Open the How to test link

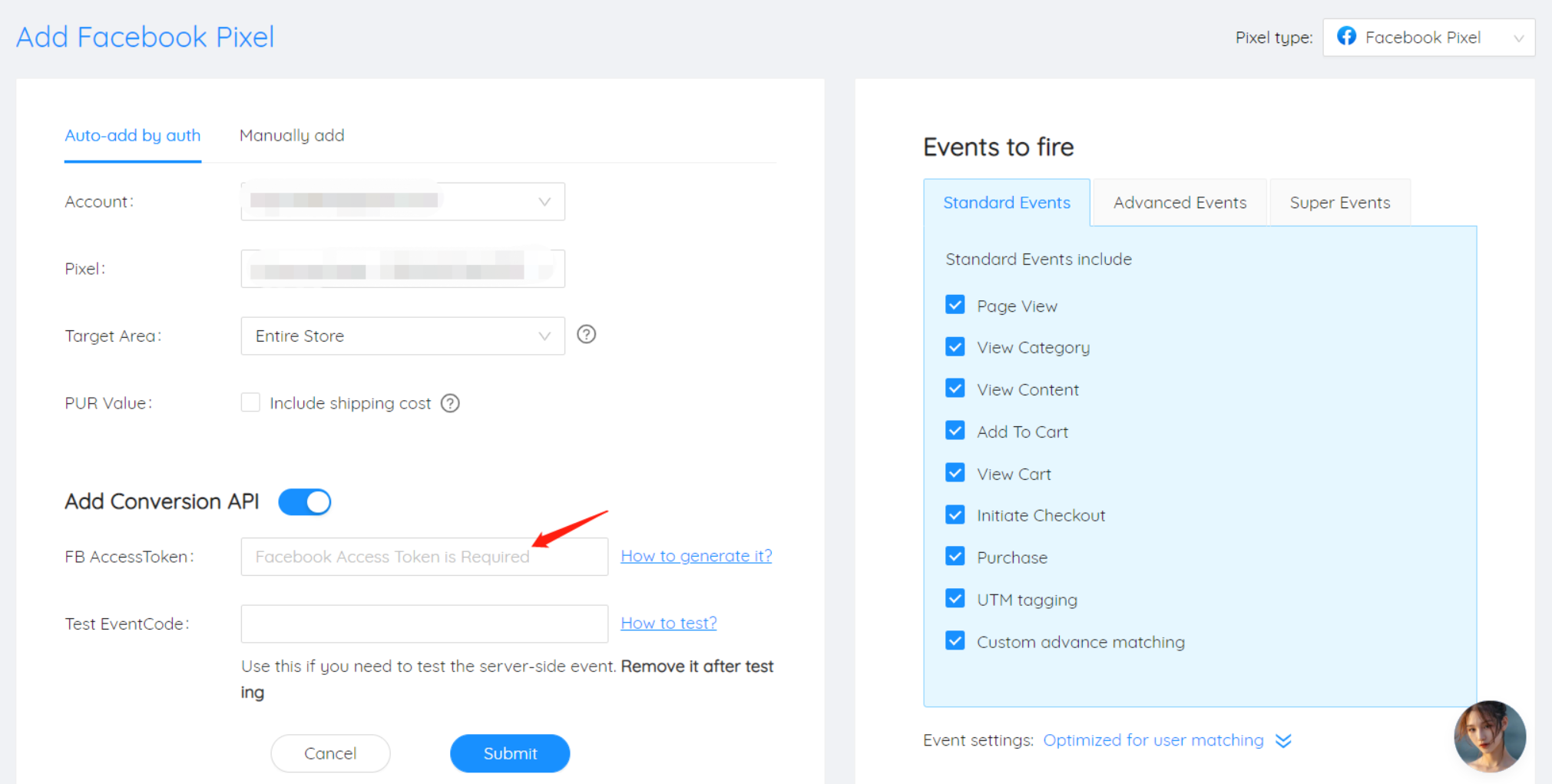pyautogui.click(x=669, y=623)
